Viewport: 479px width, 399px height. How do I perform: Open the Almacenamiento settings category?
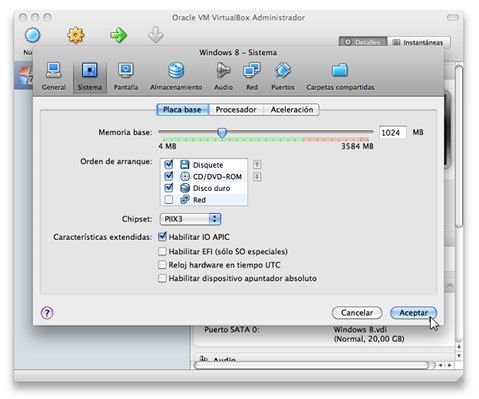(176, 76)
